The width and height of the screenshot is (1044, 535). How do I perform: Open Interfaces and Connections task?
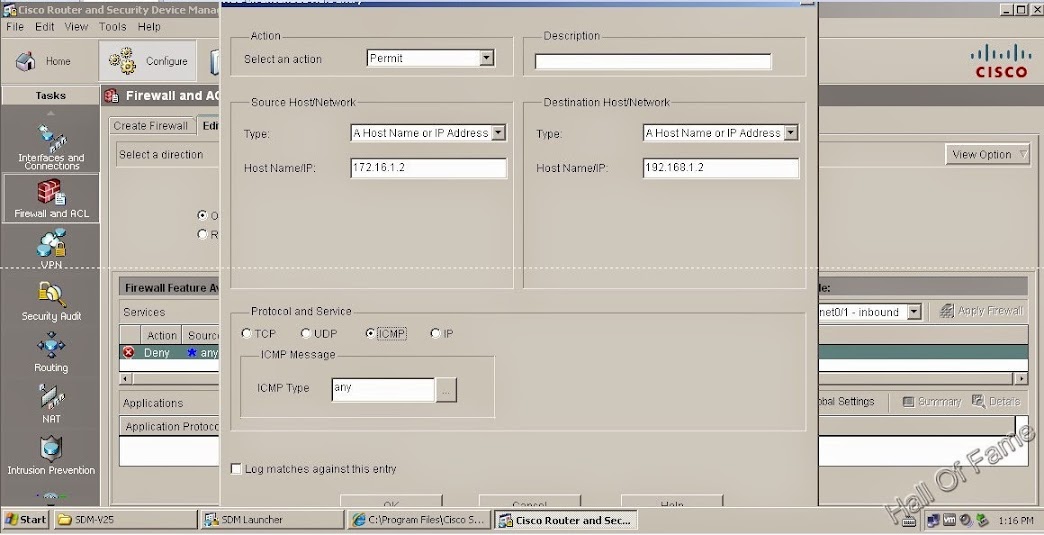[x=51, y=146]
